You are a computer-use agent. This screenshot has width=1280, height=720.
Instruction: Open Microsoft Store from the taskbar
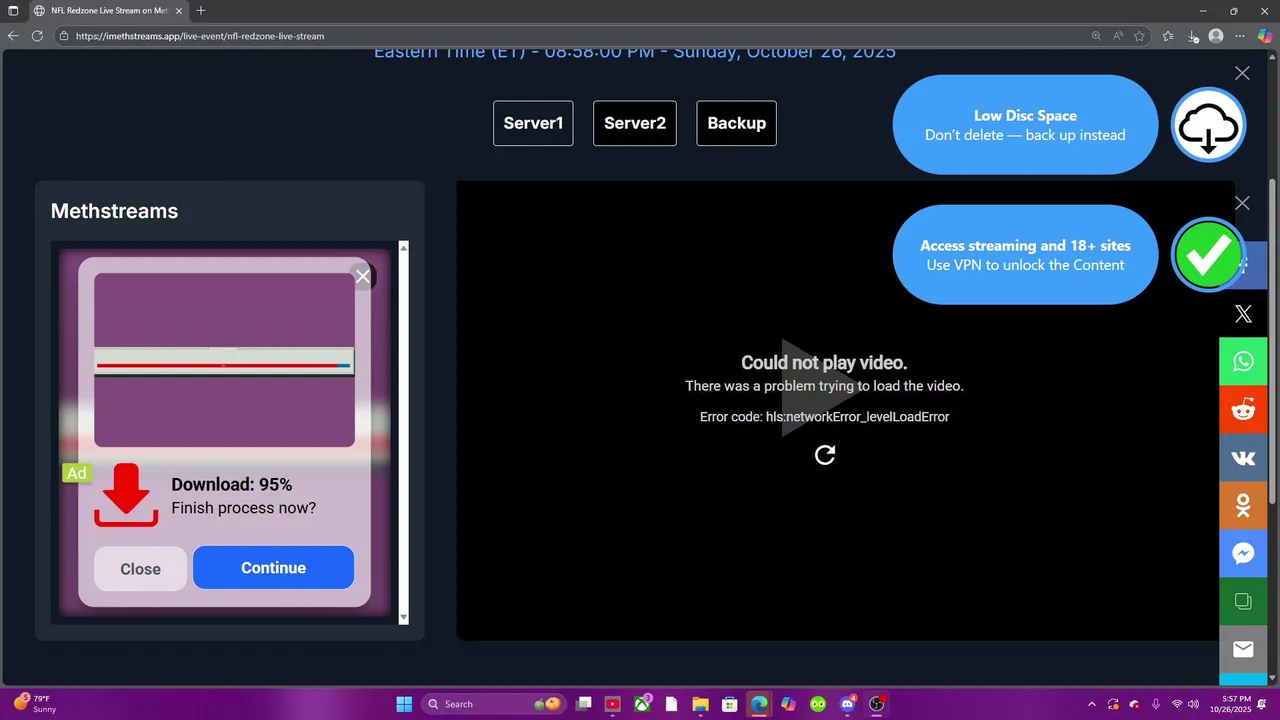730,704
